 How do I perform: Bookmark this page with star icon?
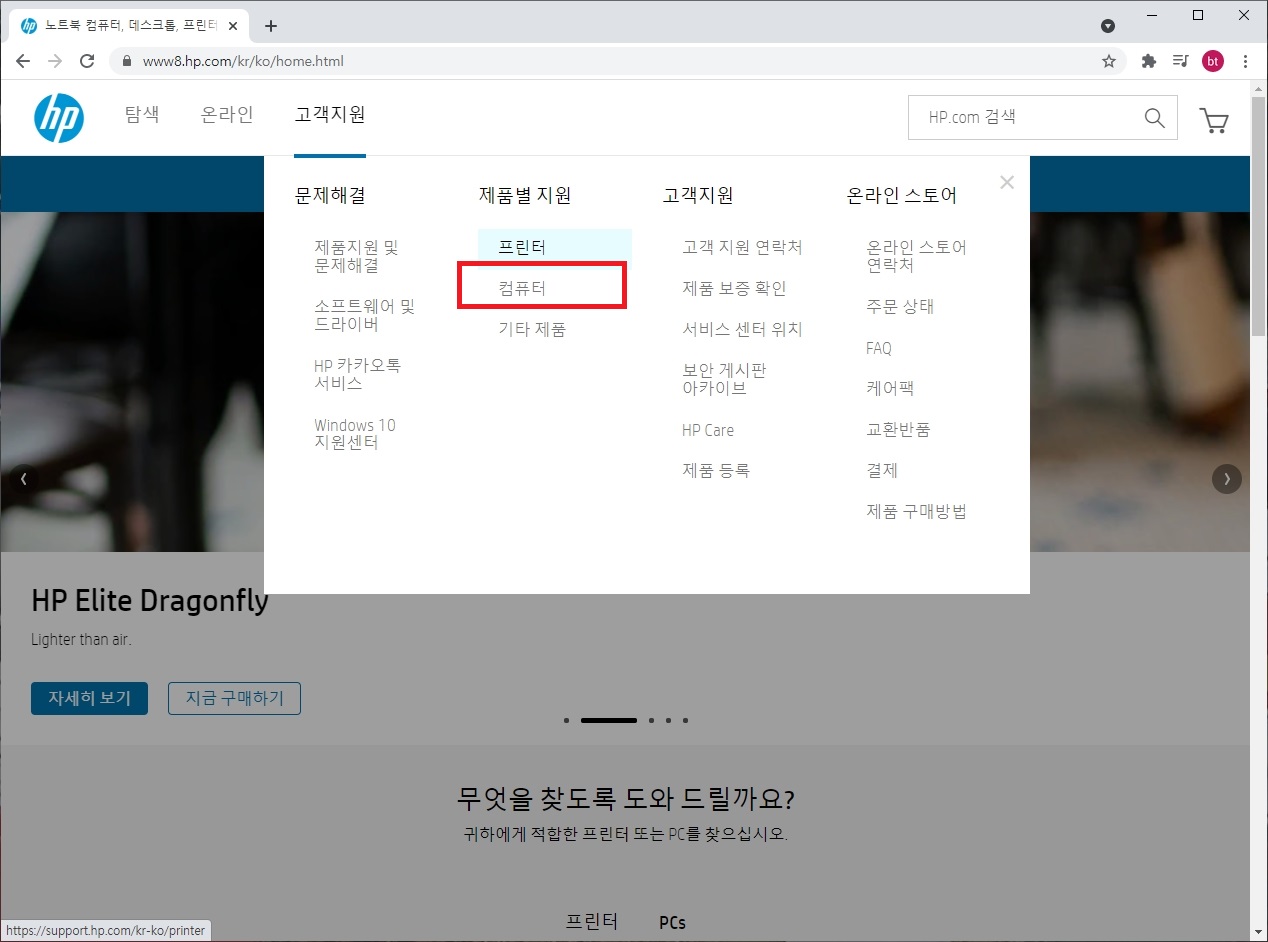coord(1109,61)
